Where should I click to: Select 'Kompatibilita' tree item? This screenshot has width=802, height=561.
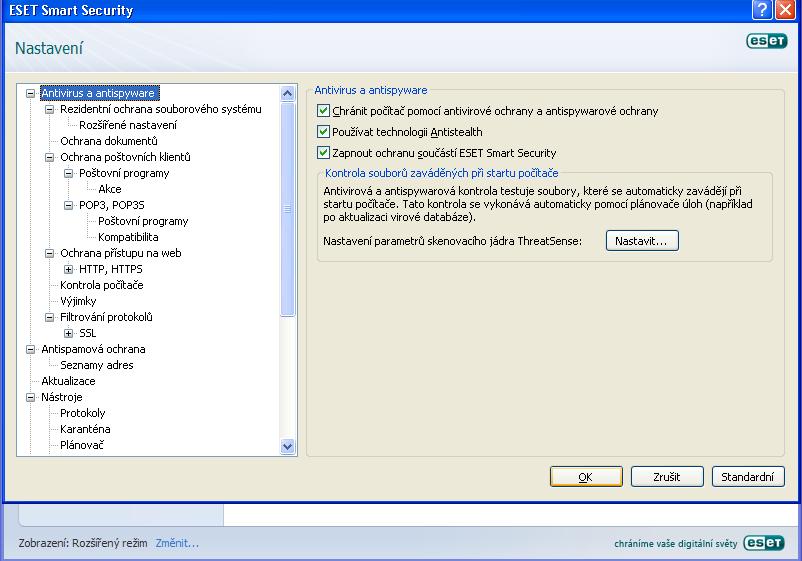[x=128, y=237]
